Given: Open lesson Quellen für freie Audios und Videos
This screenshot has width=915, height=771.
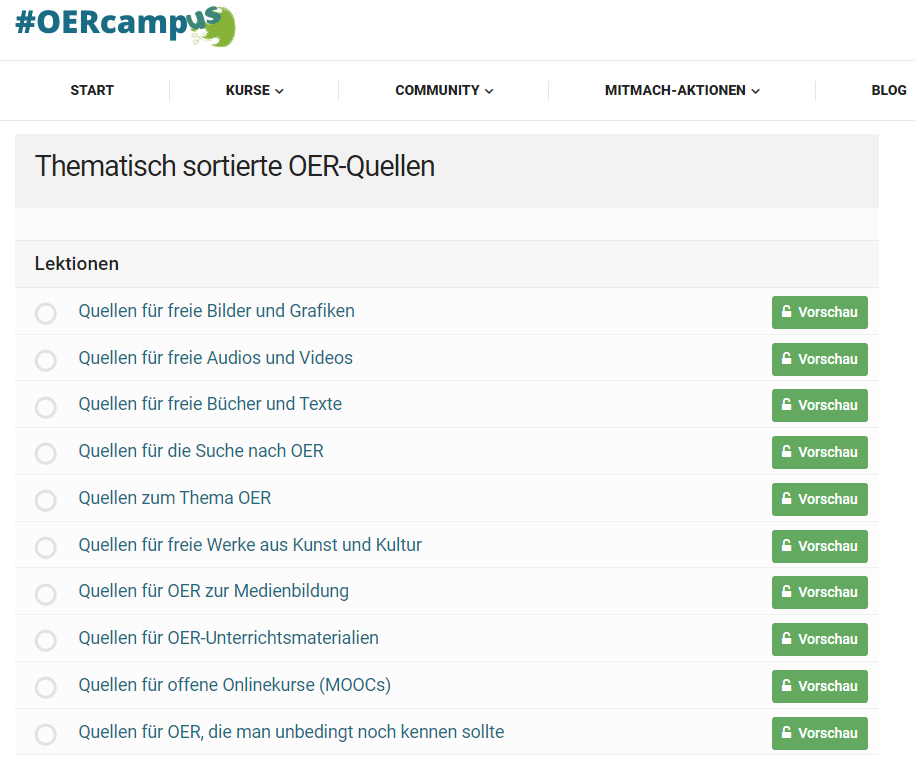Looking at the screenshot, I should [x=215, y=358].
